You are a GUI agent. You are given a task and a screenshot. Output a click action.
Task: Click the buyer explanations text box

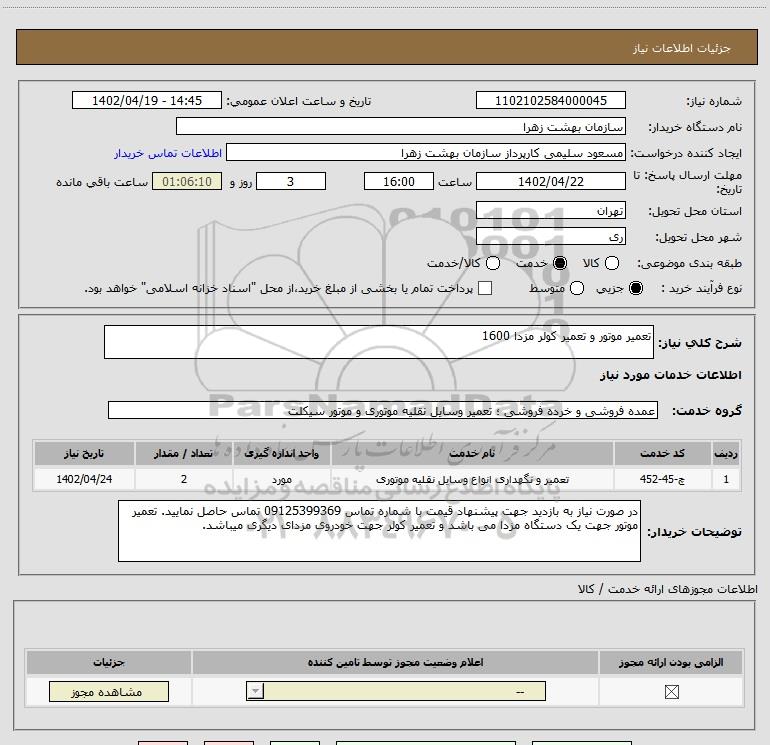coord(379,531)
